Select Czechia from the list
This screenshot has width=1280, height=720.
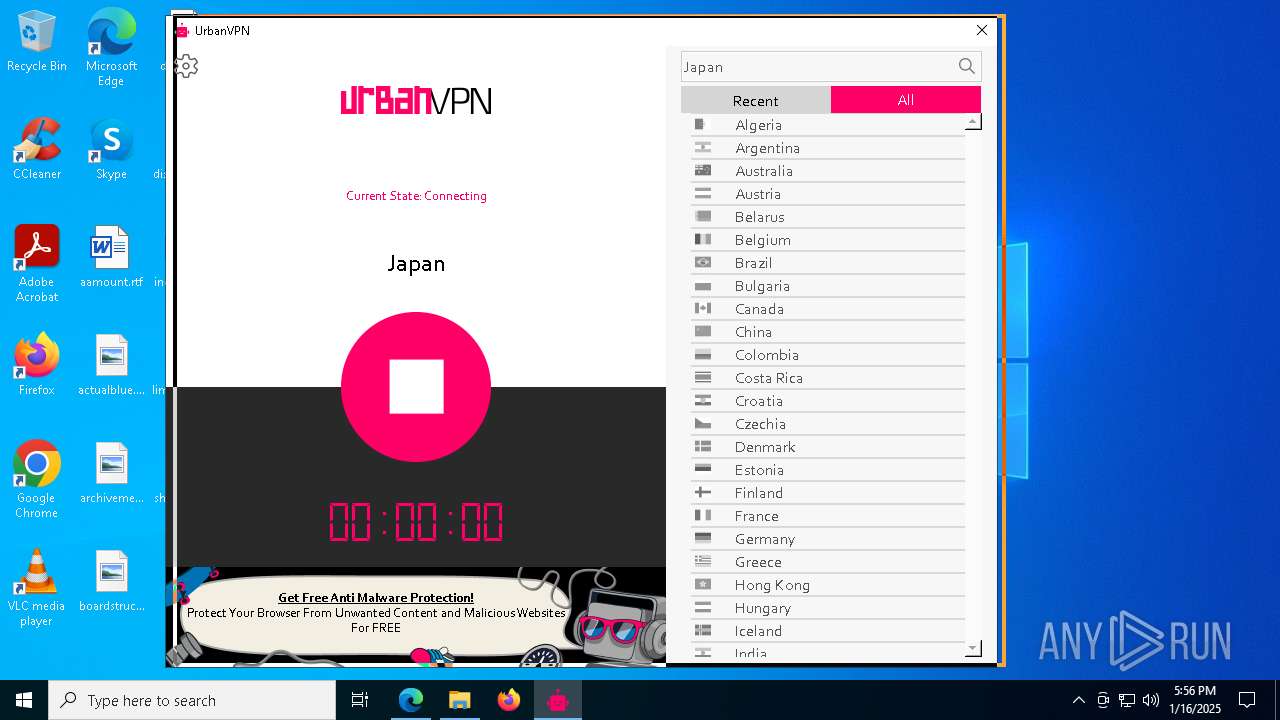(828, 424)
